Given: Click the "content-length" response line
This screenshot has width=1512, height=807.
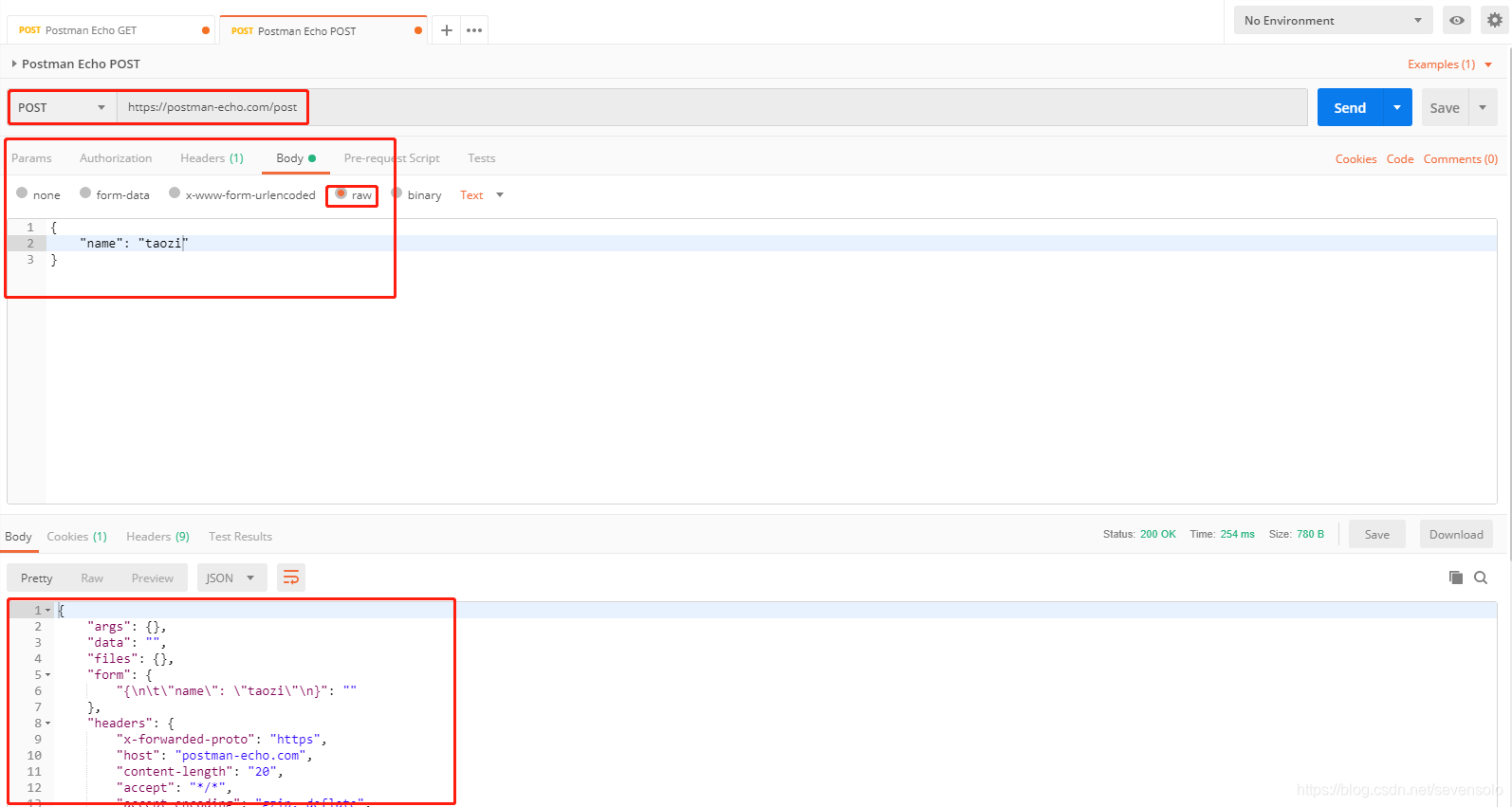Looking at the screenshot, I should coord(199,772).
